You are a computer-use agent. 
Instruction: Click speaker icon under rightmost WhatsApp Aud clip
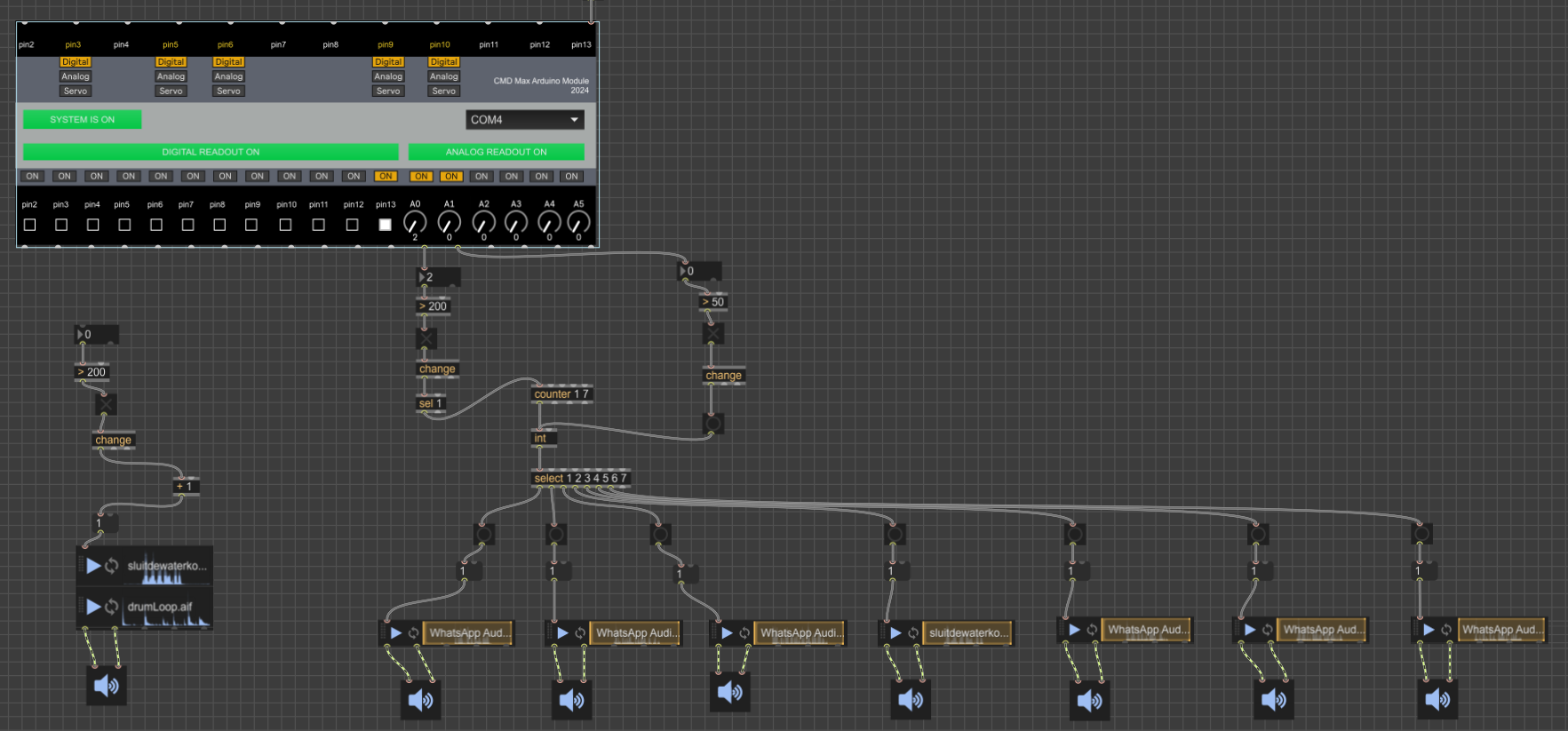click(1437, 700)
